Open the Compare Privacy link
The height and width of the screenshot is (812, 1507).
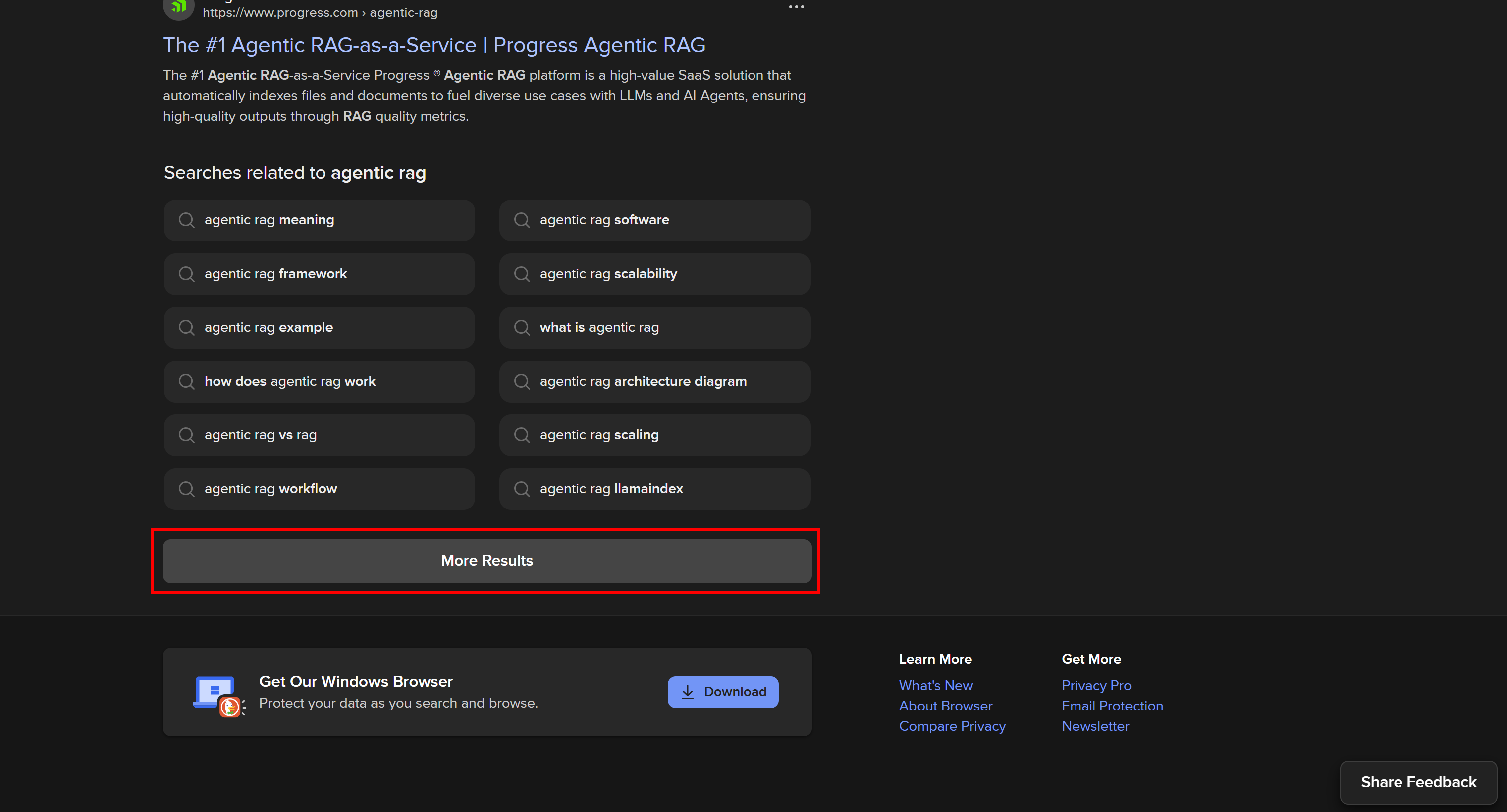pos(952,726)
